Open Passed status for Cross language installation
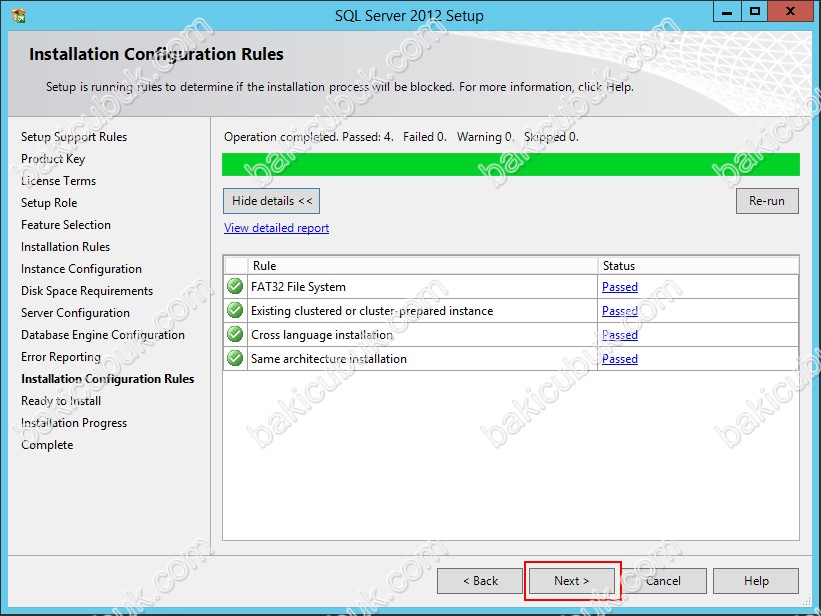The width and height of the screenshot is (821, 616). (620, 335)
